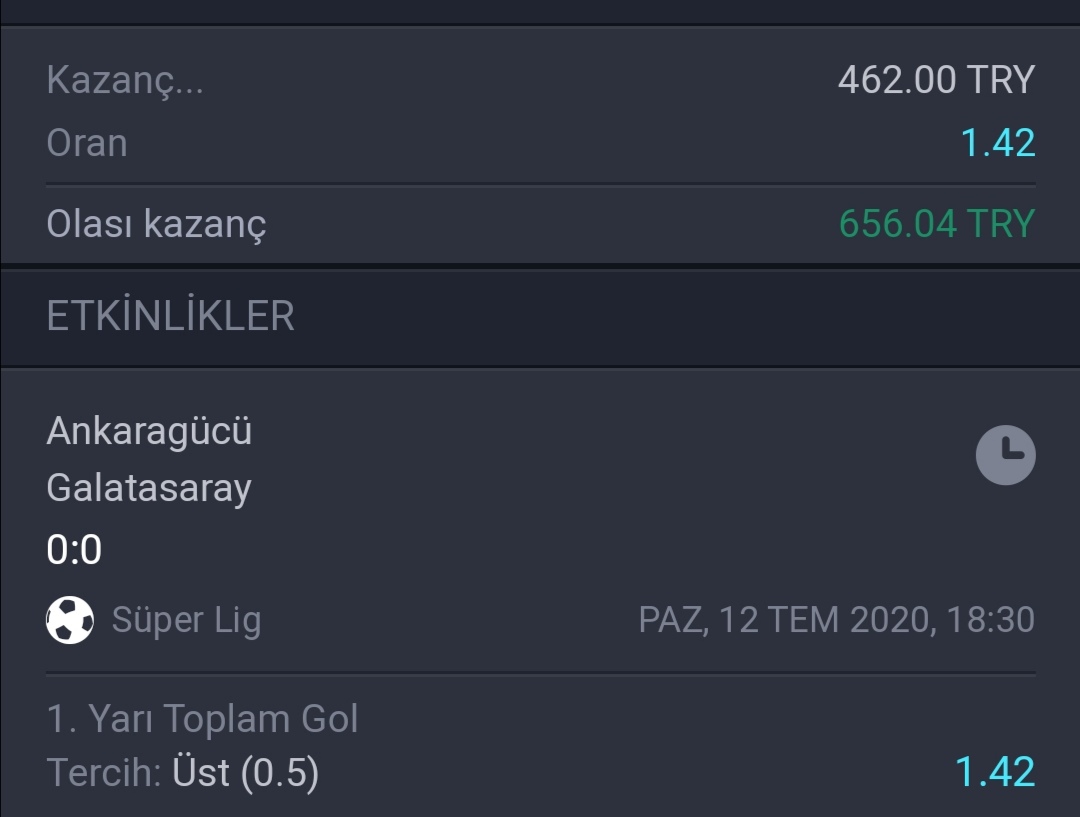Tap the 18:30 kickoff time
This screenshot has width=1080, height=817.
[990, 620]
